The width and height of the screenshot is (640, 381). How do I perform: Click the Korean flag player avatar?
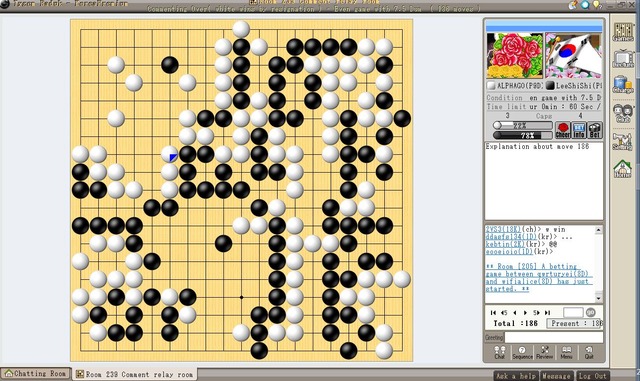(x=573, y=56)
